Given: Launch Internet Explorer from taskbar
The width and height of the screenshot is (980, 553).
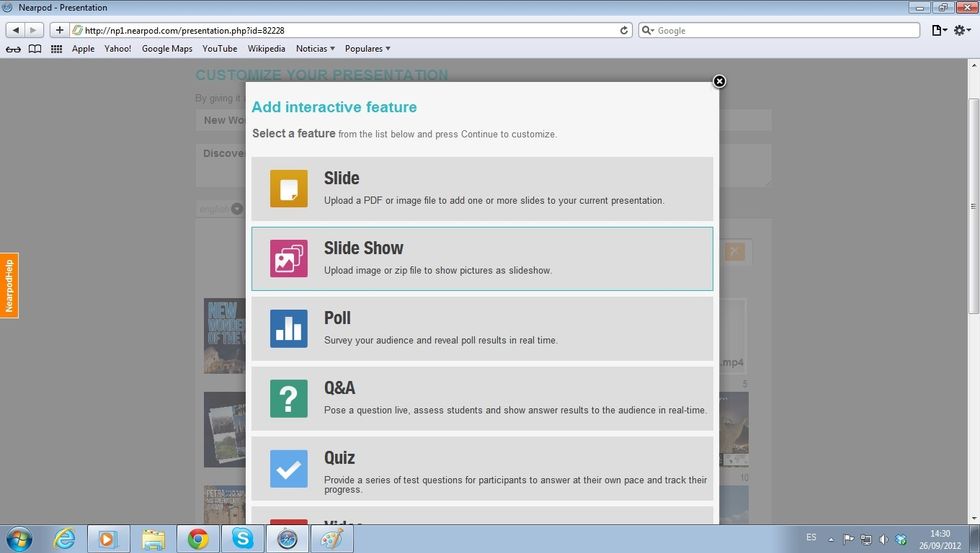Looking at the screenshot, I should pos(64,539).
